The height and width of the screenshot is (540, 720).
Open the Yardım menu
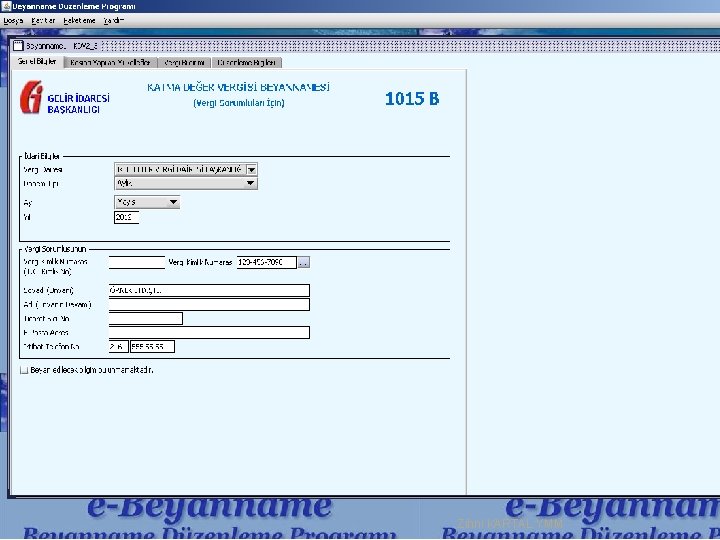(x=113, y=21)
